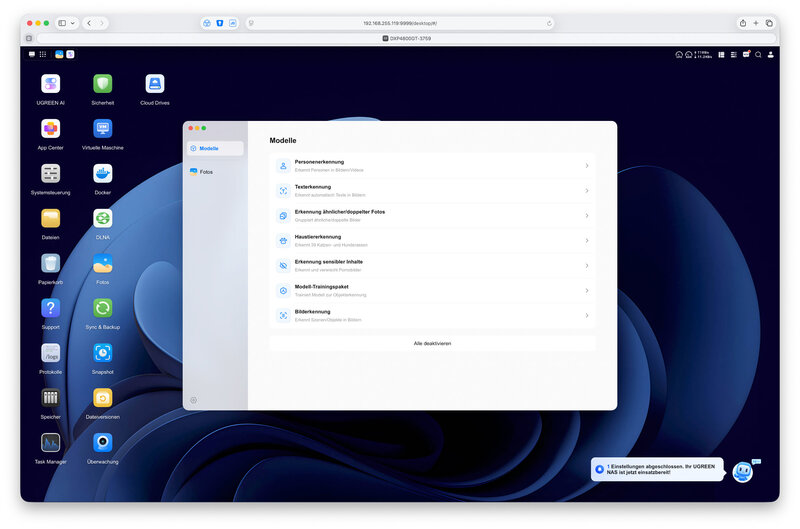This screenshot has width=800, height=529.
Task: Click the Alle deaktivieren button
Action: [433, 343]
